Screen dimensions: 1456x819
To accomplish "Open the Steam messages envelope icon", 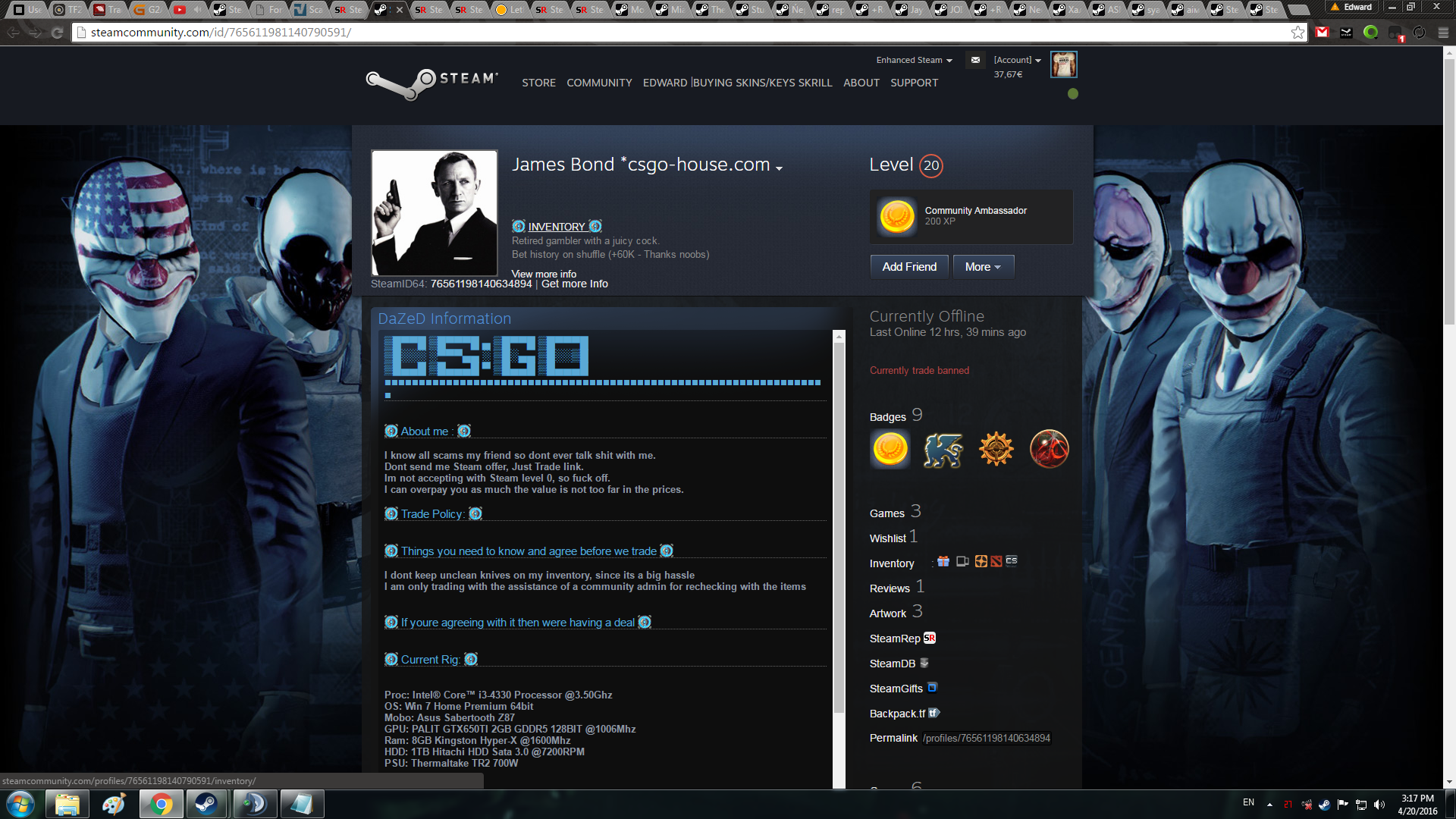I will 975,60.
